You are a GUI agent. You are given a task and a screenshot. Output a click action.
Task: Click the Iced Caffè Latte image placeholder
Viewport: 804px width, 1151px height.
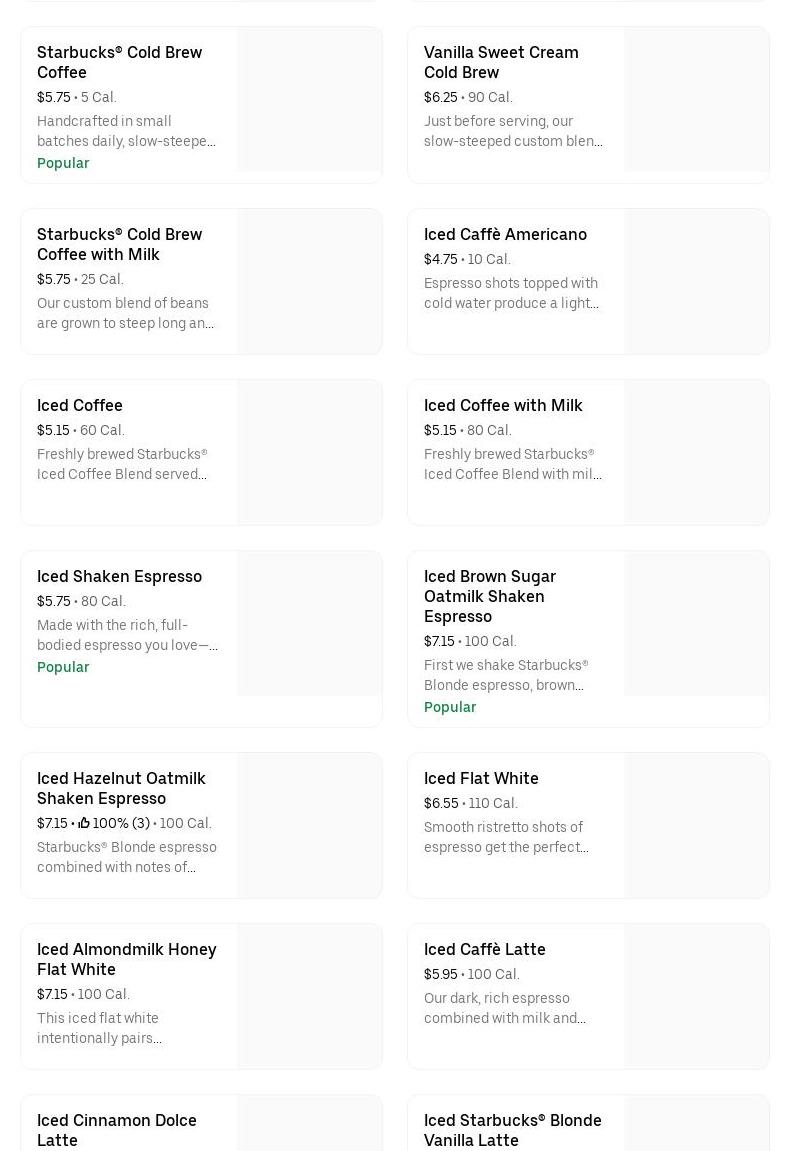tap(697, 996)
